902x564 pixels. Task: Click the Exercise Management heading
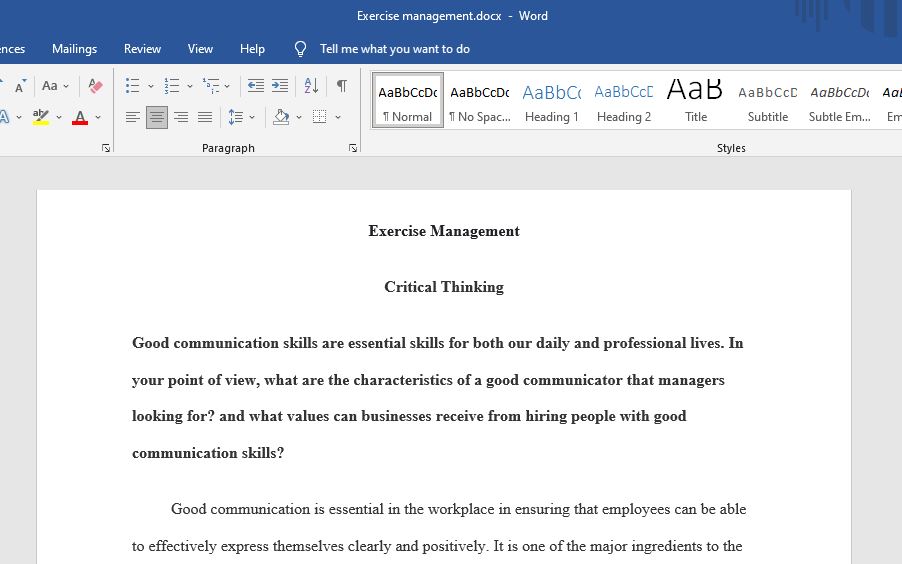(x=444, y=231)
